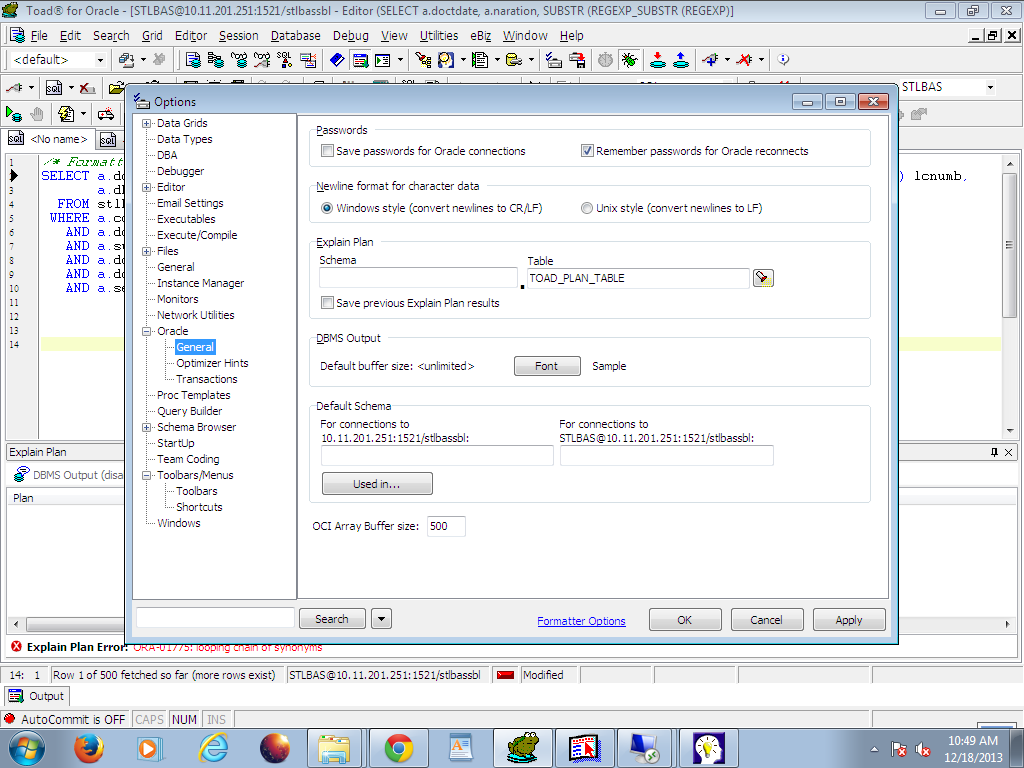The width and height of the screenshot is (1024, 768).
Task: Click the explain plan lightning icon
Action: click(66, 114)
